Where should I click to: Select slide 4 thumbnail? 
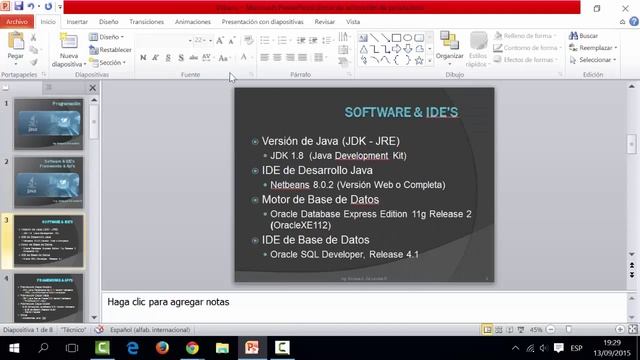(49, 298)
